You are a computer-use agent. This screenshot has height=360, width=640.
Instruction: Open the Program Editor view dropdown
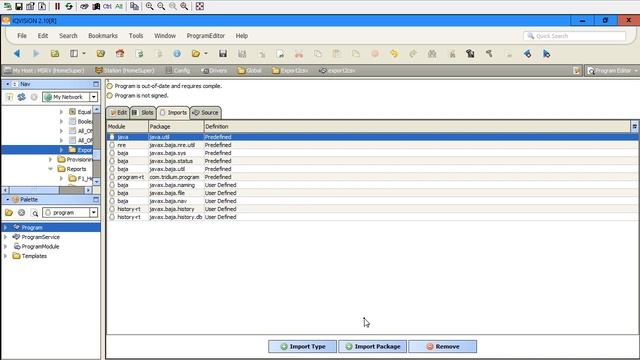pyautogui.click(x=636, y=71)
